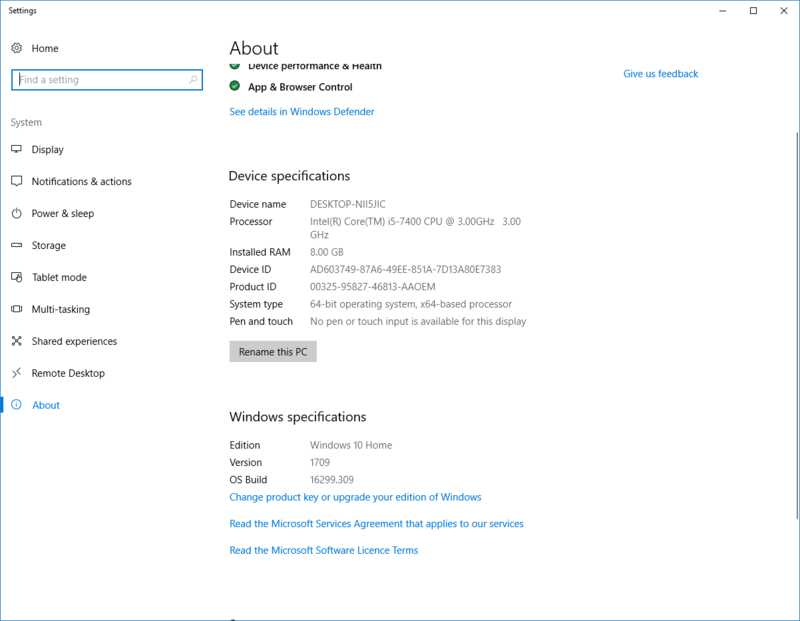
Task: Click Product ID value 00325-95827-46813-AAOEM
Action: point(372,287)
